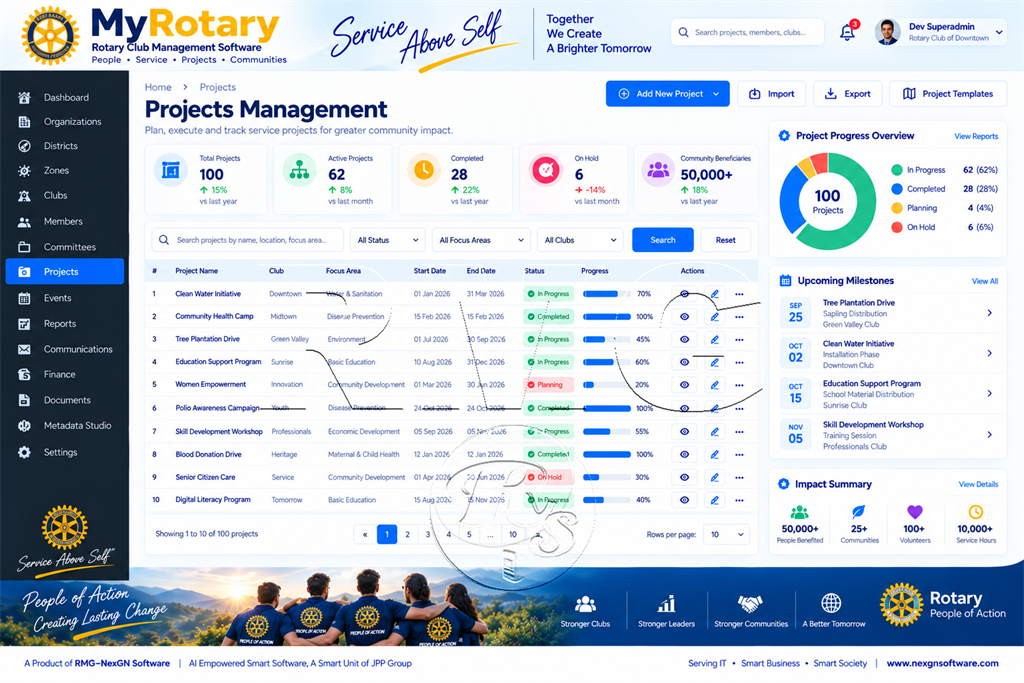The height and width of the screenshot is (683, 1024).
Task: Open the All Clubs dropdown
Action: 580,240
